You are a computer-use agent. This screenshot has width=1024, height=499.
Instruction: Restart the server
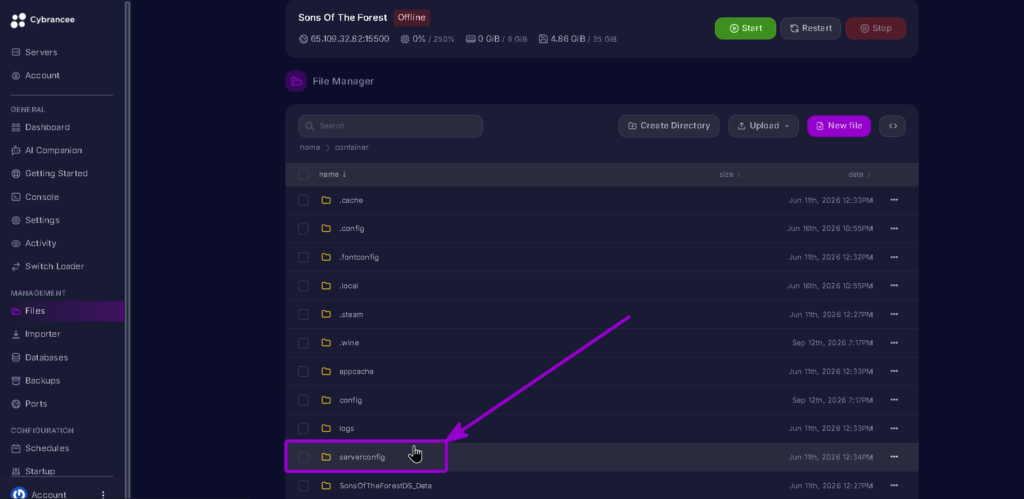pos(810,29)
